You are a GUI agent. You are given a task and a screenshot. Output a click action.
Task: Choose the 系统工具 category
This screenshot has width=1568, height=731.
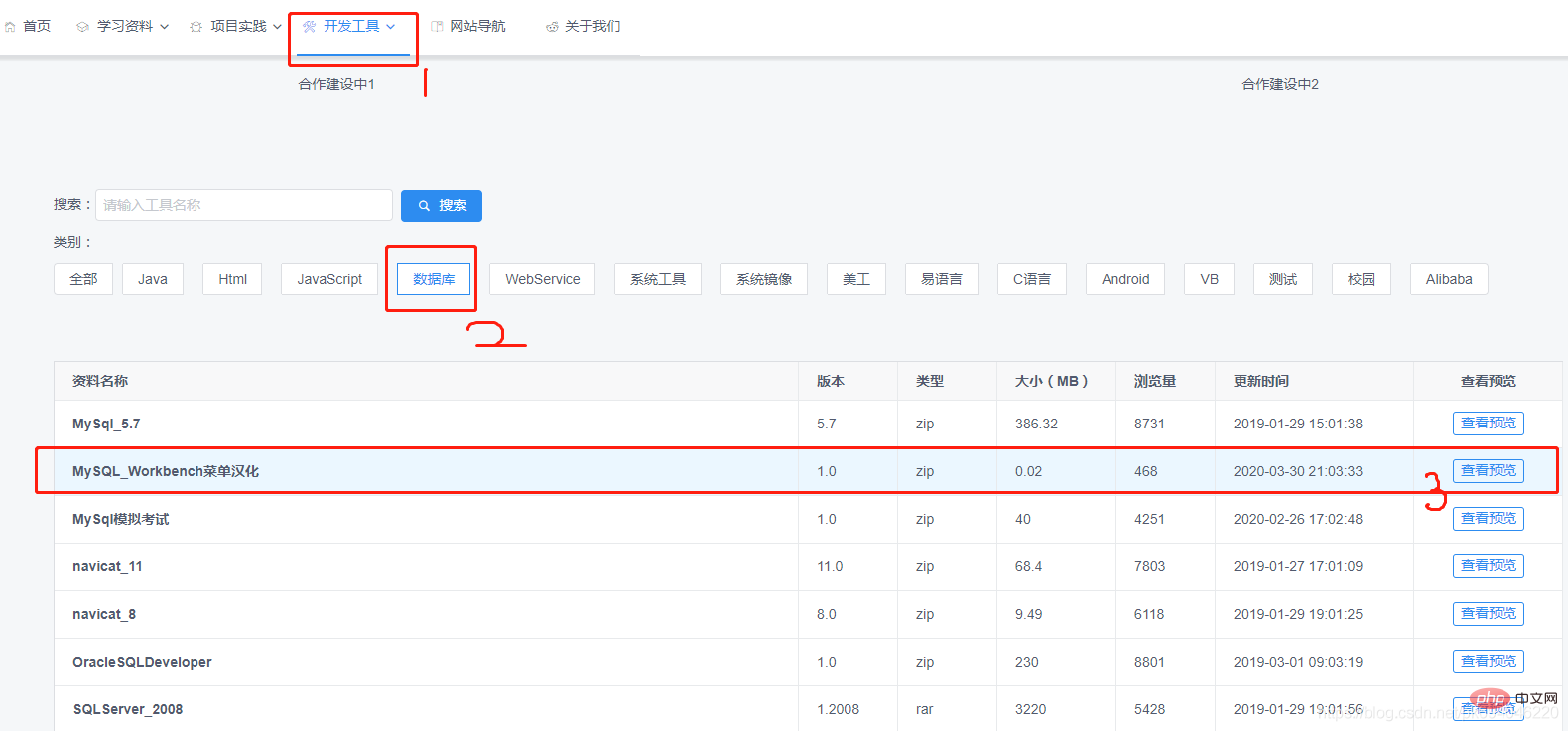658,279
